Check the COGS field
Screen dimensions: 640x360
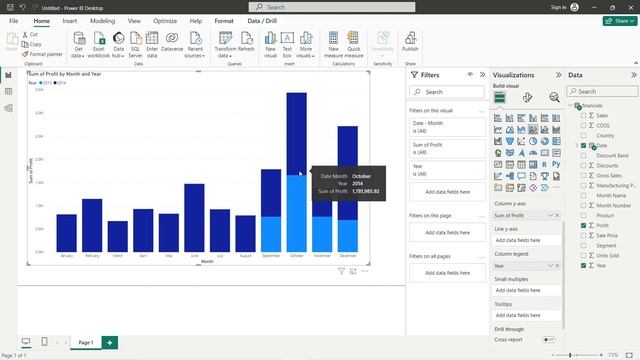(583, 126)
